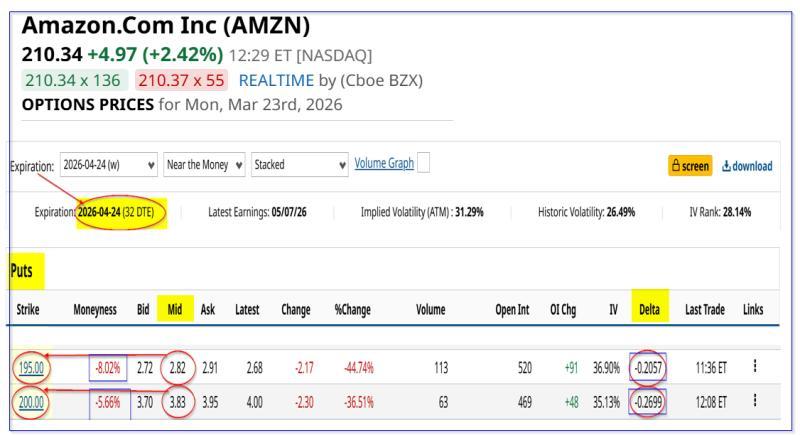This screenshot has width=800, height=435.
Task: Open links menu for 195.00 strike row
Action: pyautogui.click(x=754, y=367)
